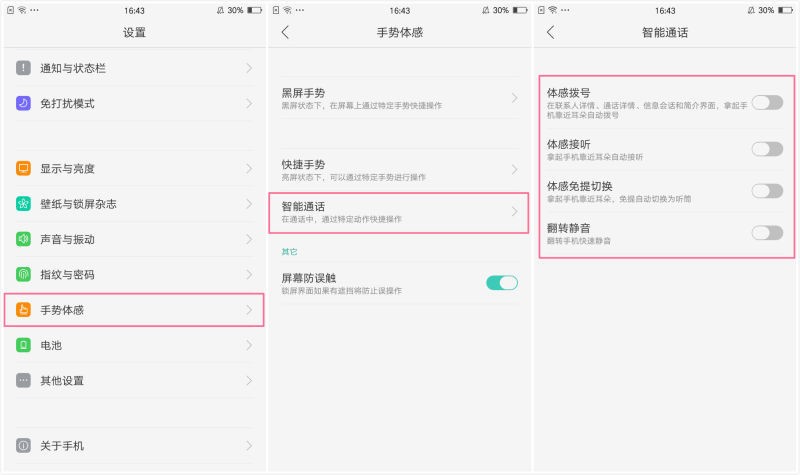Tap the 免打扰模式 moon icon

coord(23,103)
